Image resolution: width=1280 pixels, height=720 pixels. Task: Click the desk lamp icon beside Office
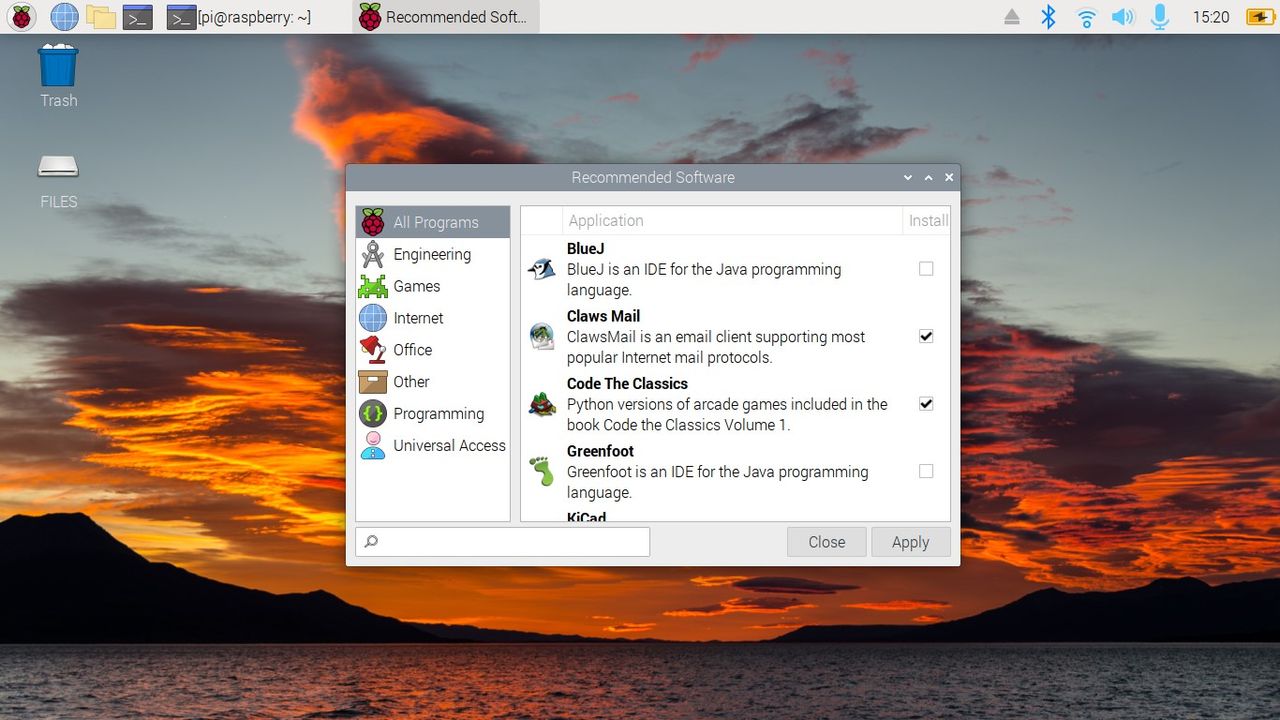coord(373,350)
